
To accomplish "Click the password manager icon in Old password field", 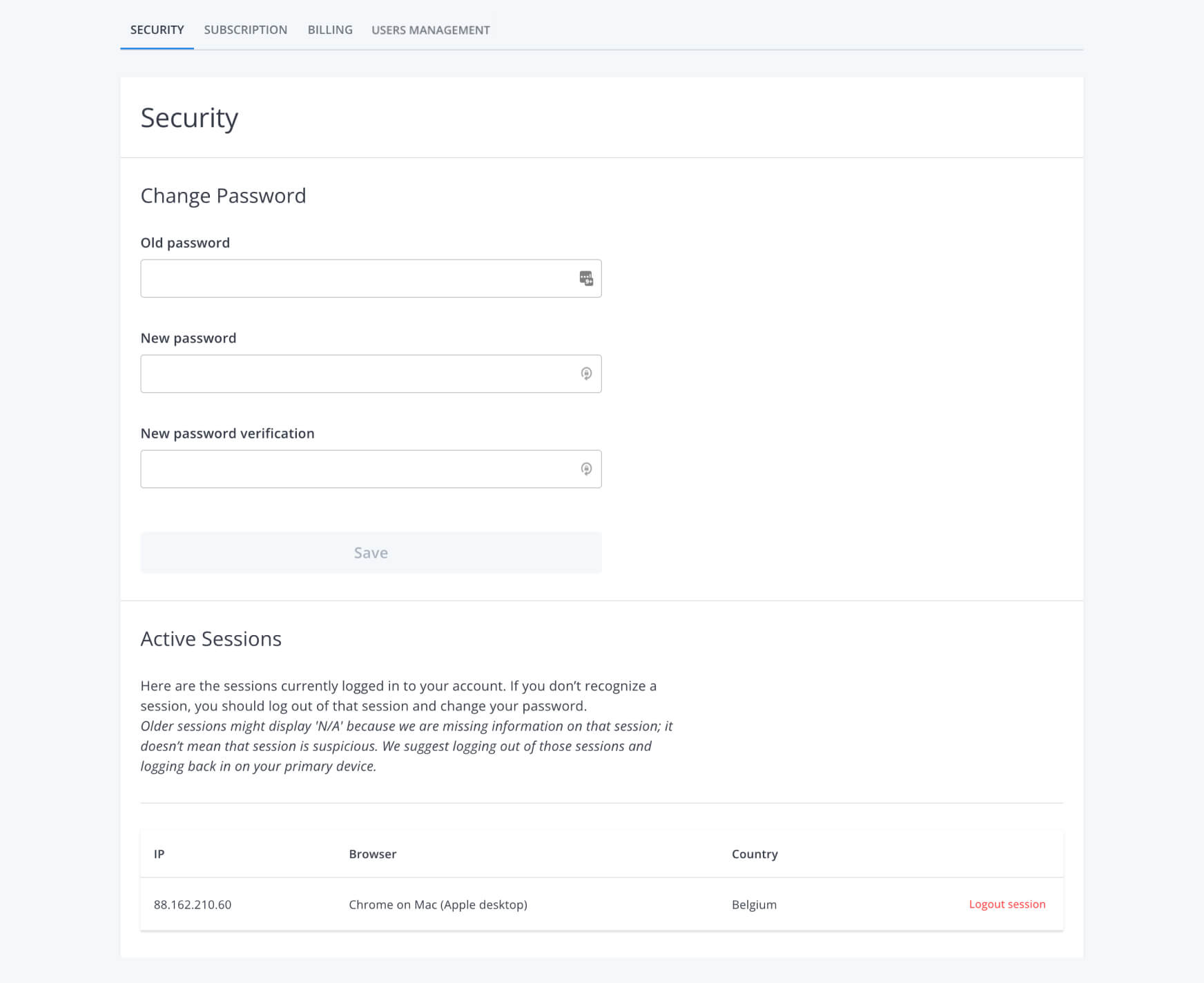I will click(586, 278).
